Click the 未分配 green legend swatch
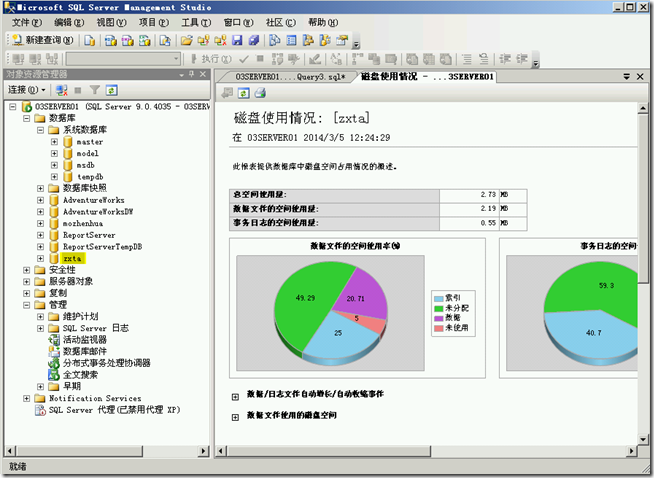 point(438,309)
